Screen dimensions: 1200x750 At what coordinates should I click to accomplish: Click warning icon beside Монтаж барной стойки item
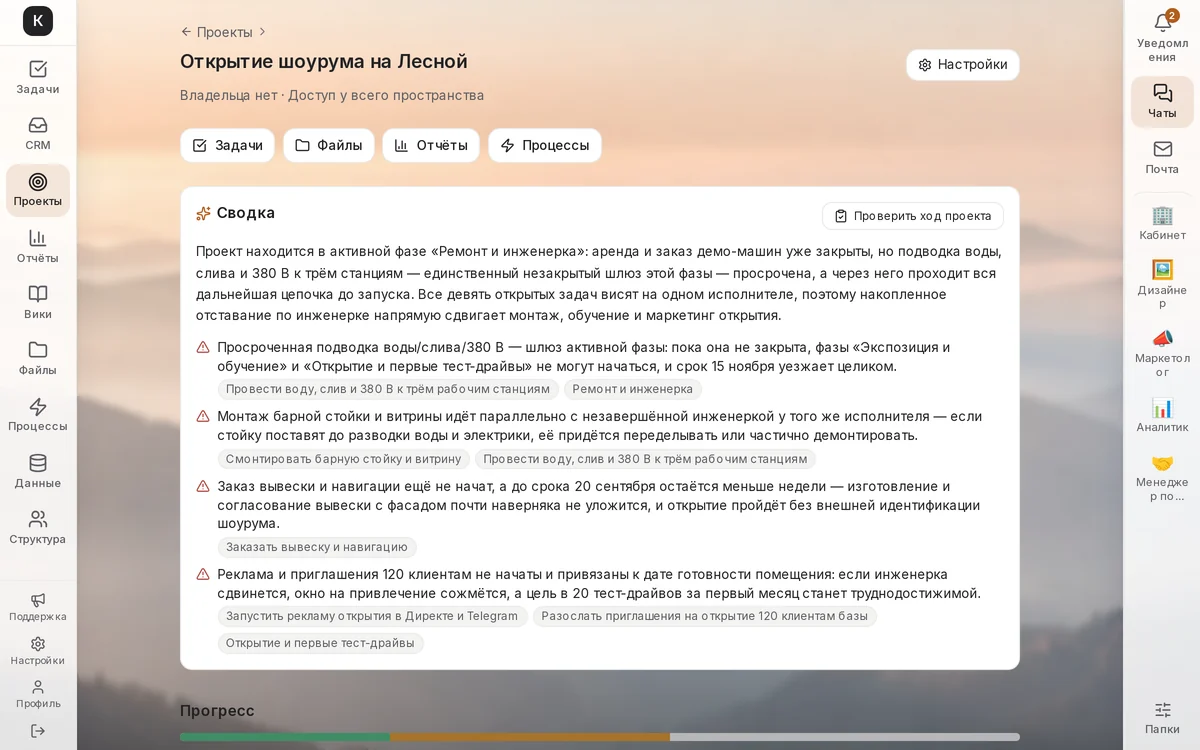tap(203, 416)
